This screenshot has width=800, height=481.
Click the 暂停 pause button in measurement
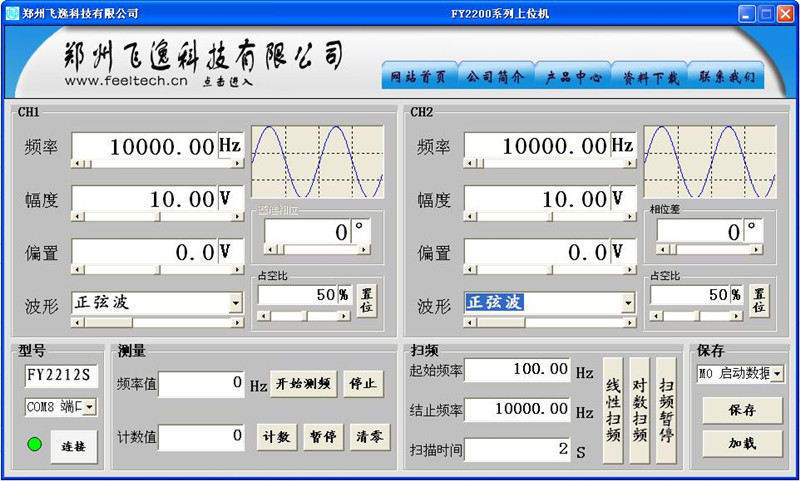[323, 437]
